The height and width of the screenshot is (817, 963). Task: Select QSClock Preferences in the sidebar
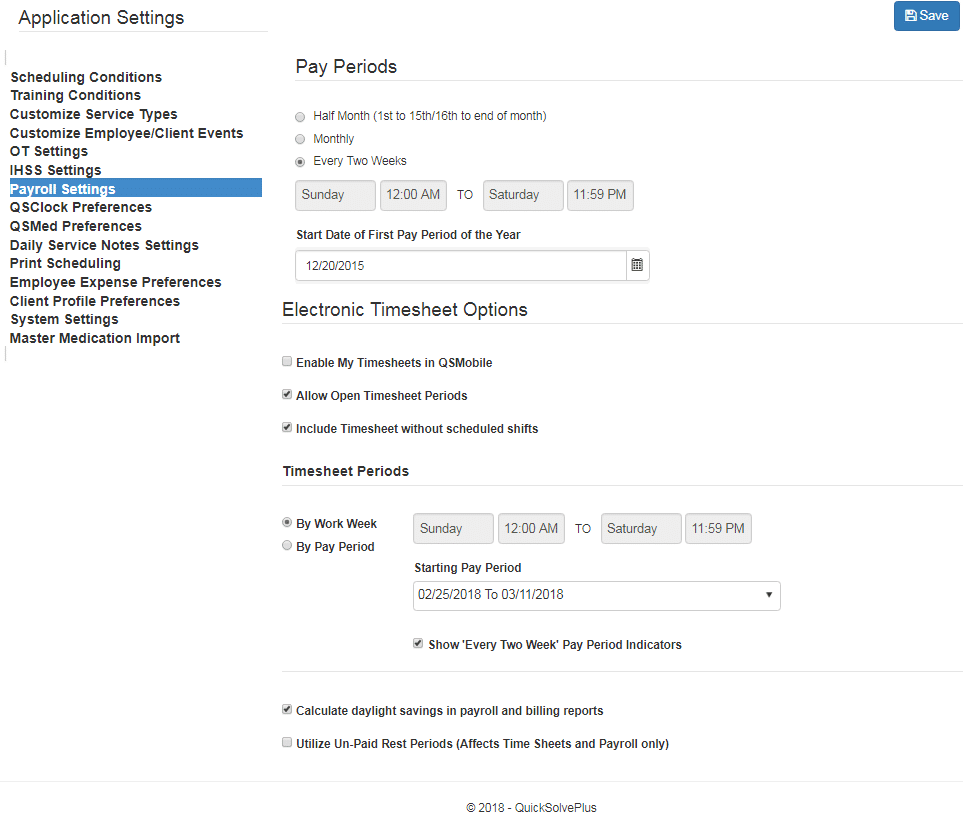80,207
